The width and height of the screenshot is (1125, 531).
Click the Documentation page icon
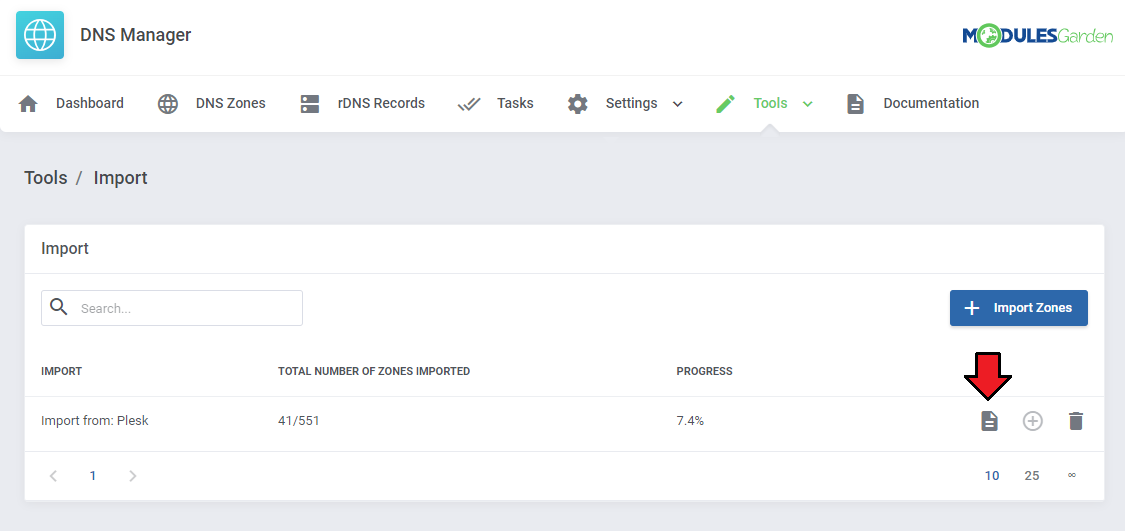click(855, 103)
